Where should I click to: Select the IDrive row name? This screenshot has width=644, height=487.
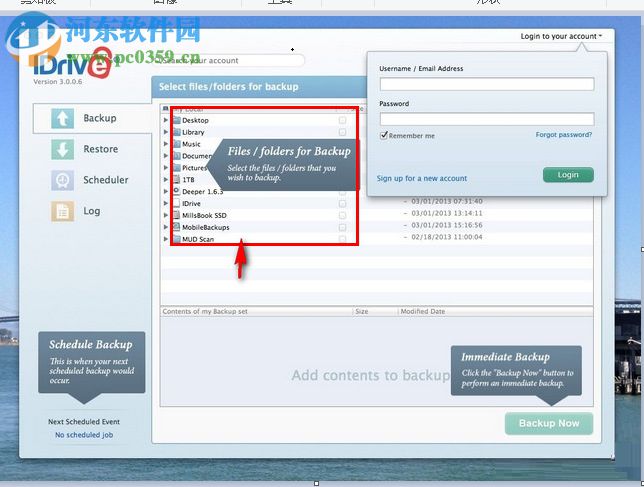pyautogui.click(x=191, y=204)
